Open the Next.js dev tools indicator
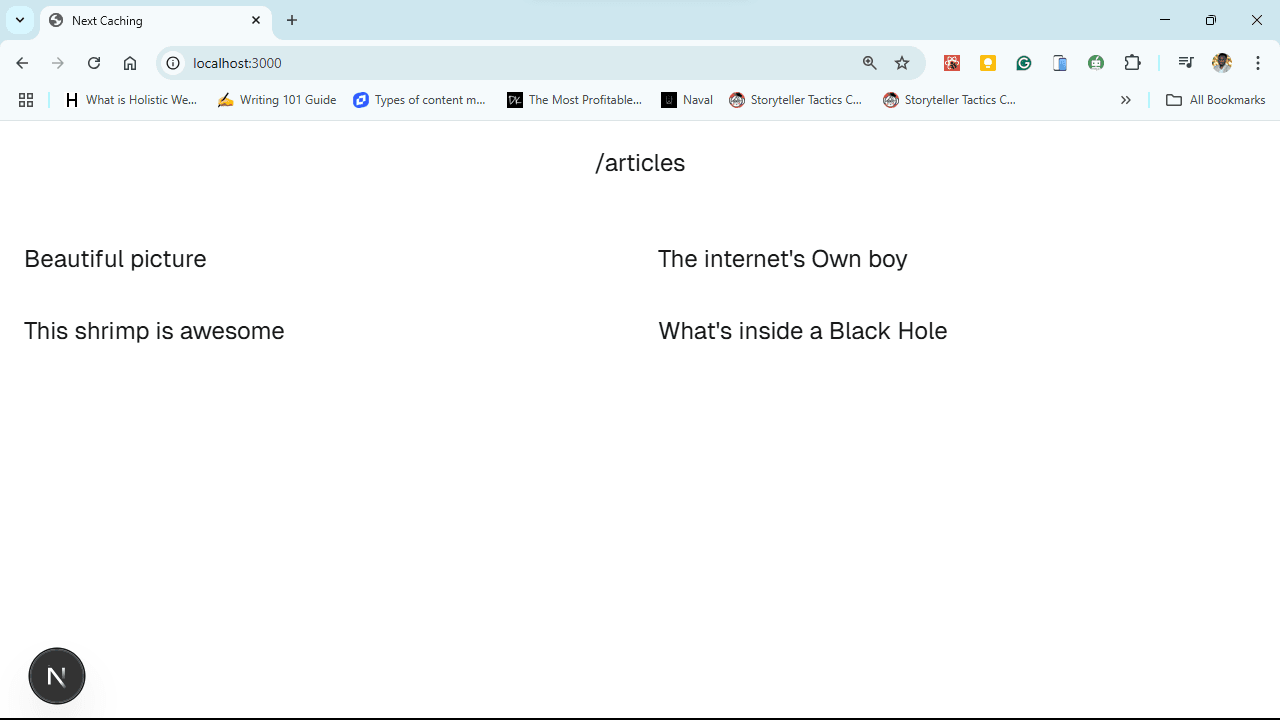The image size is (1280, 720). (57, 676)
